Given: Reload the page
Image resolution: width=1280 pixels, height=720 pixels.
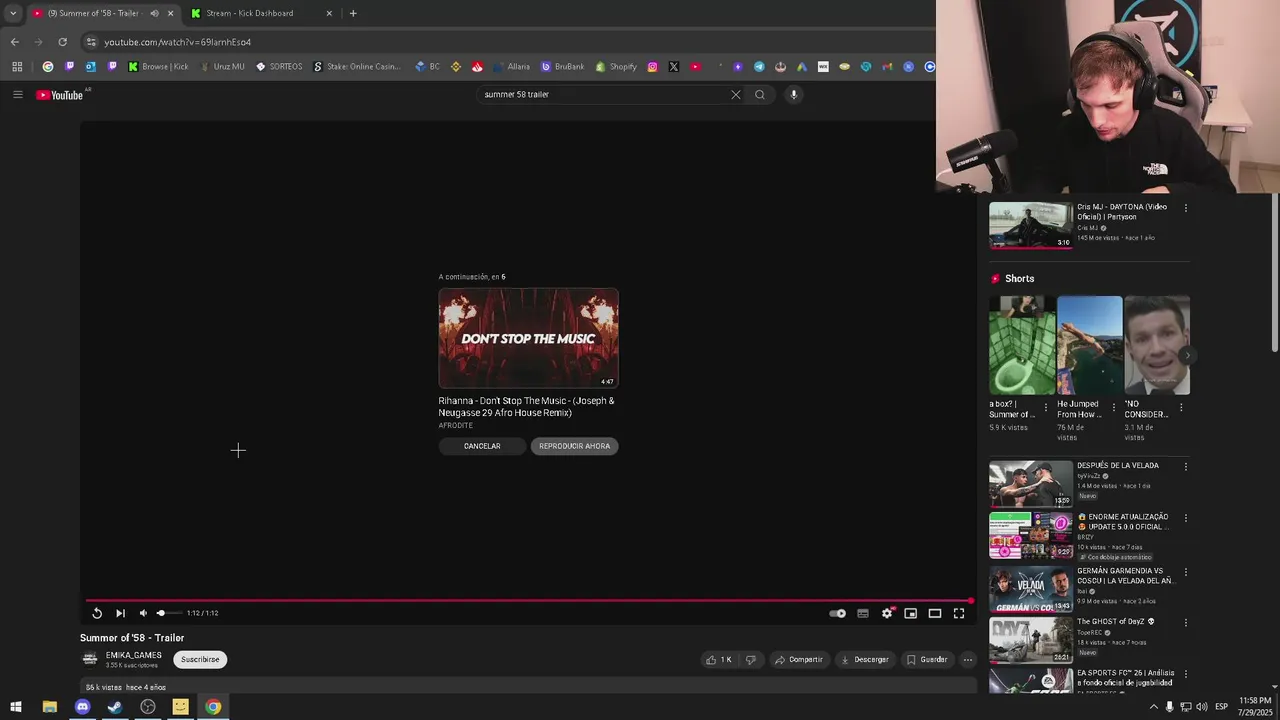Looking at the screenshot, I should click(x=62, y=42).
